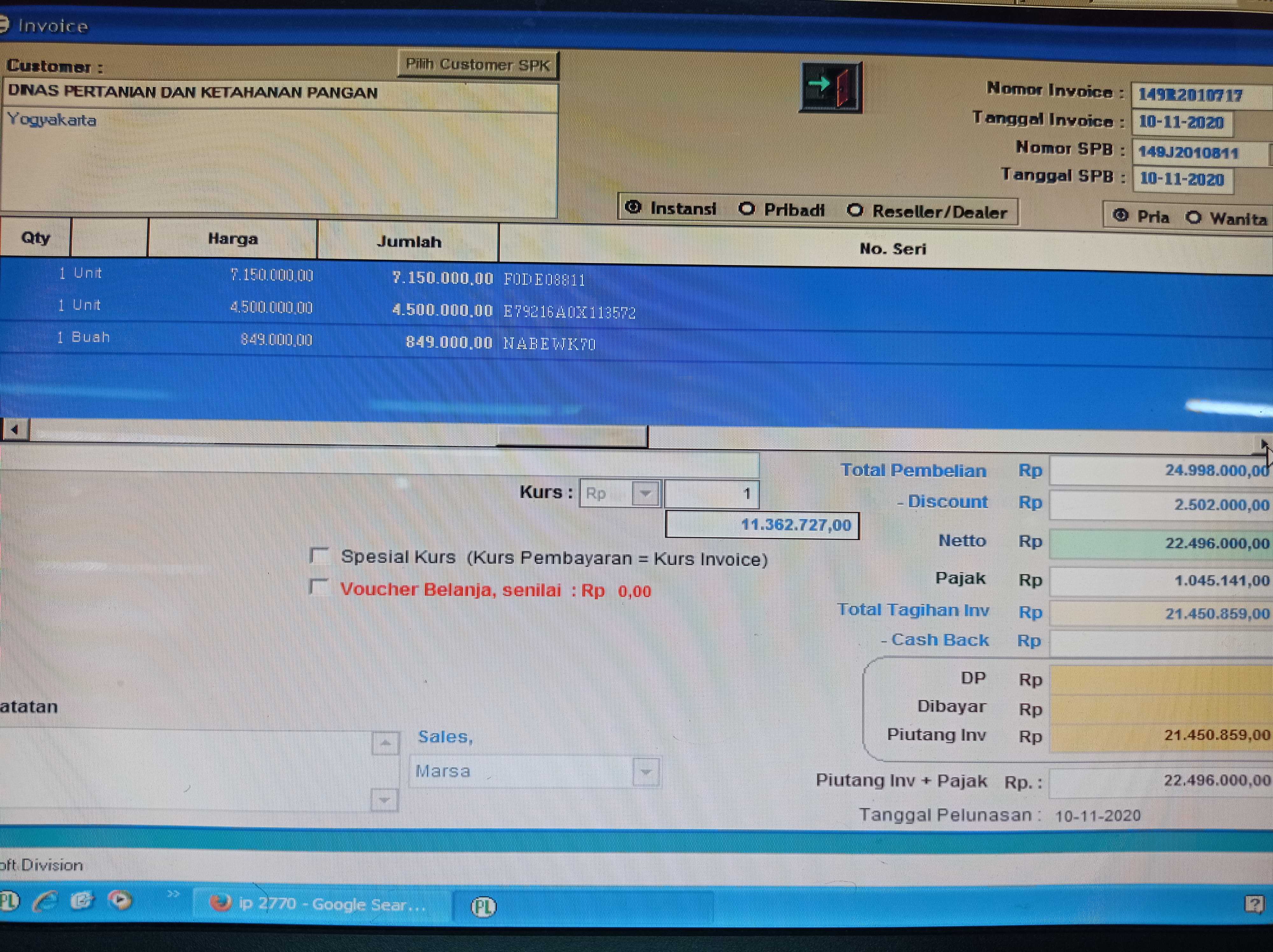The image size is (1273, 952).
Task: Click left arrow on the horizontal scrollbar
Action: 15,429
